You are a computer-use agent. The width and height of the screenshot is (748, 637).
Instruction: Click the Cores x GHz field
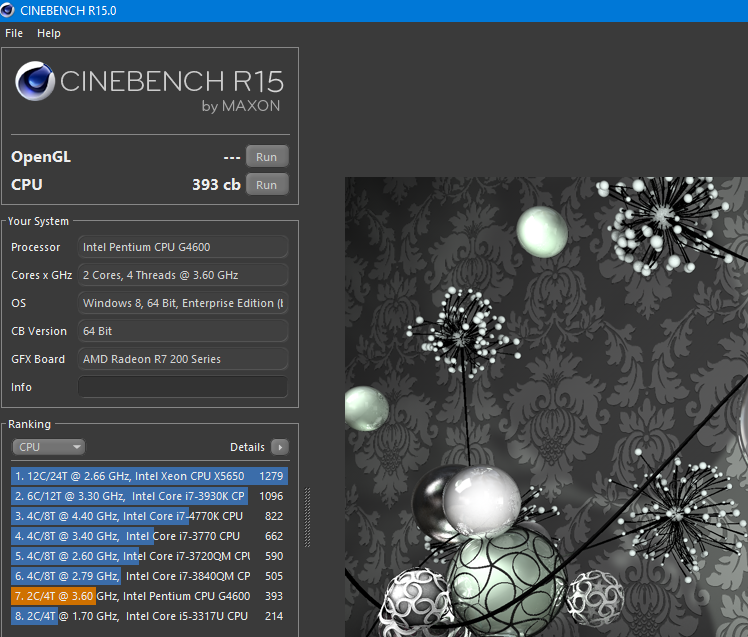(183, 275)
